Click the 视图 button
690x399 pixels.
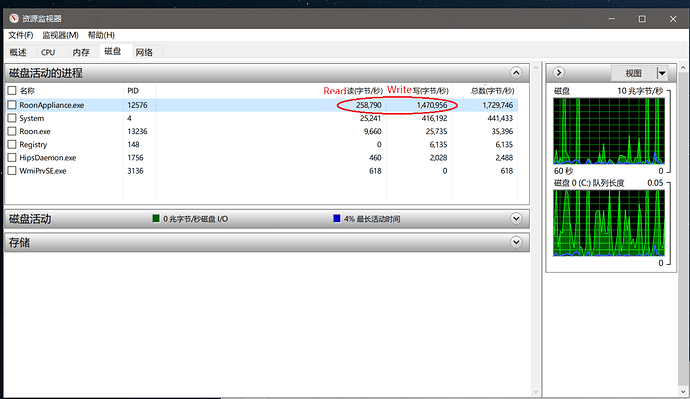coord(634,73)
